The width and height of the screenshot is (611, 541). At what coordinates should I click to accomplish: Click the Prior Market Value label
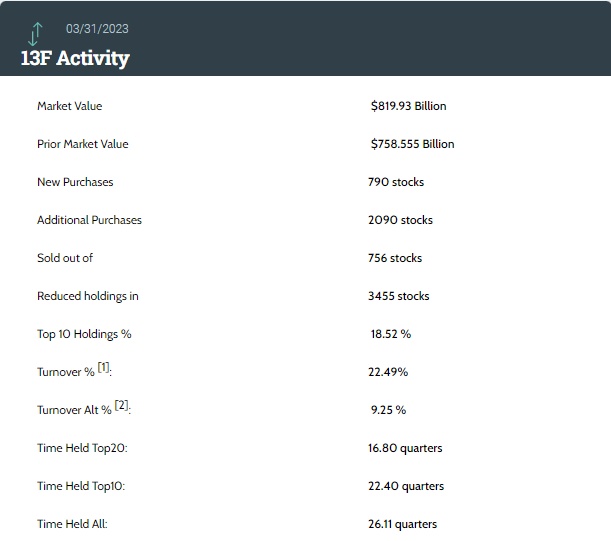(x=83, y=144)
